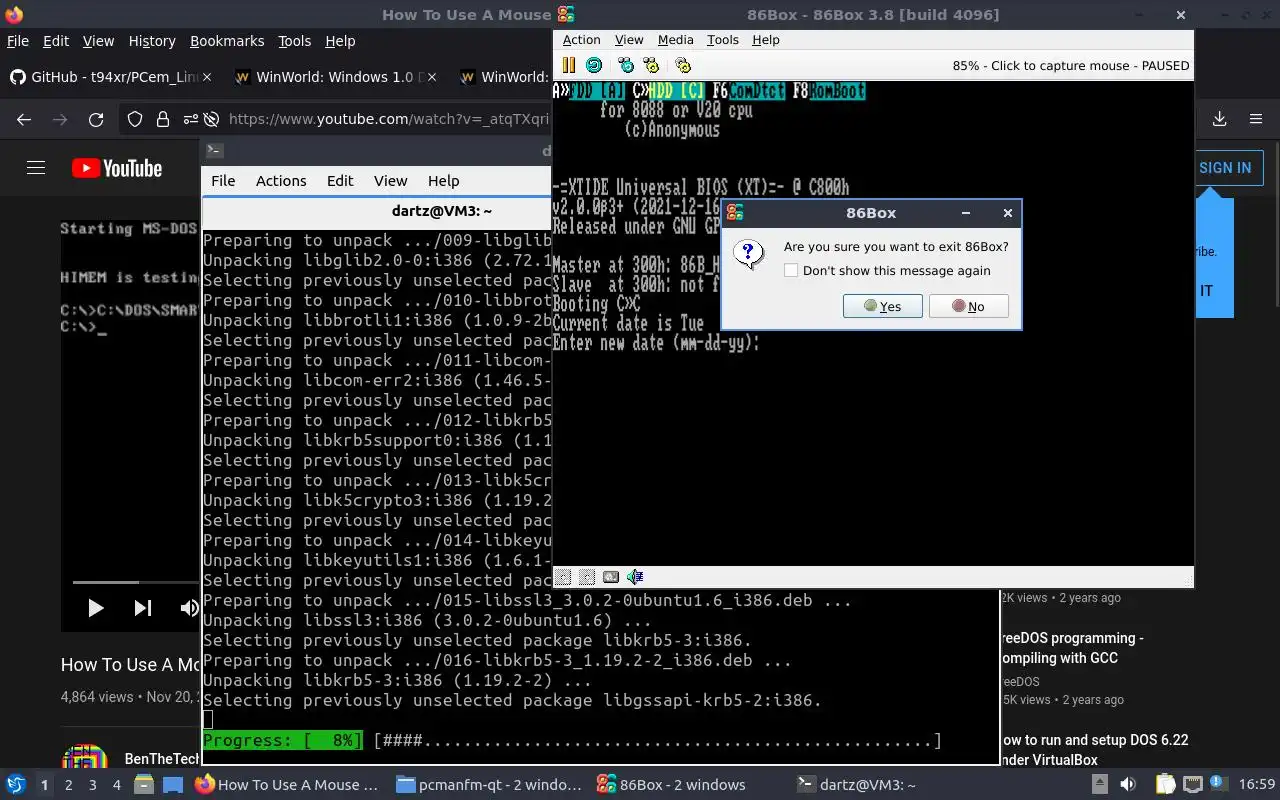Click the volume icon in system tray
Screen dimensions: 1280x800
[1127, 785]
